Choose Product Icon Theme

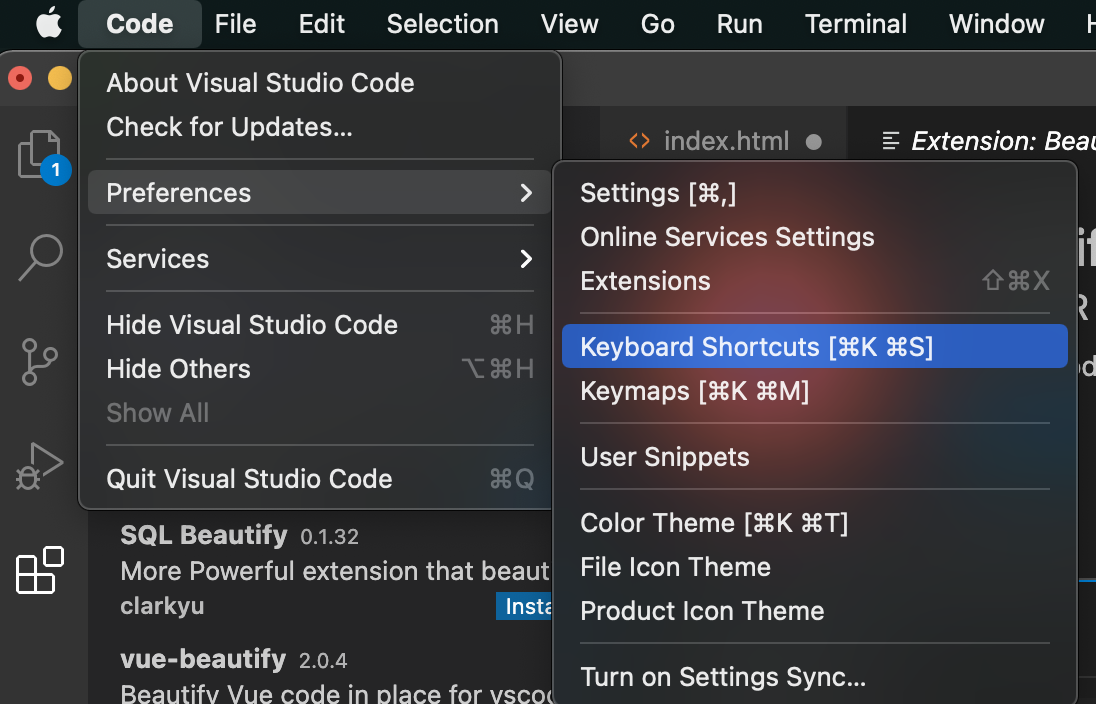(815, 611)
